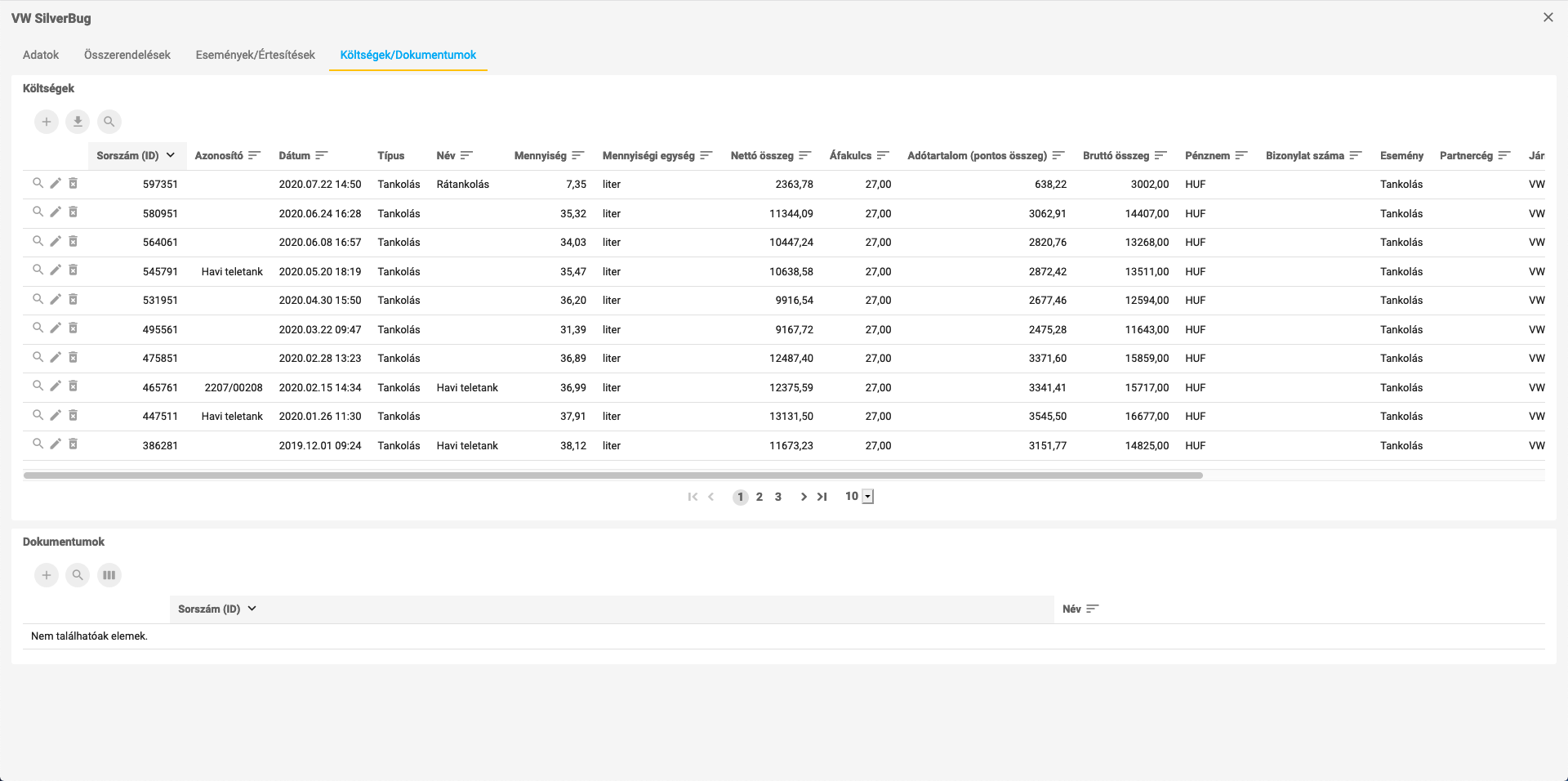The width and height of the screenshot is (1568, 781).
Task: View details of row 564061 via magnifier icon
Action: pos(38,242)
